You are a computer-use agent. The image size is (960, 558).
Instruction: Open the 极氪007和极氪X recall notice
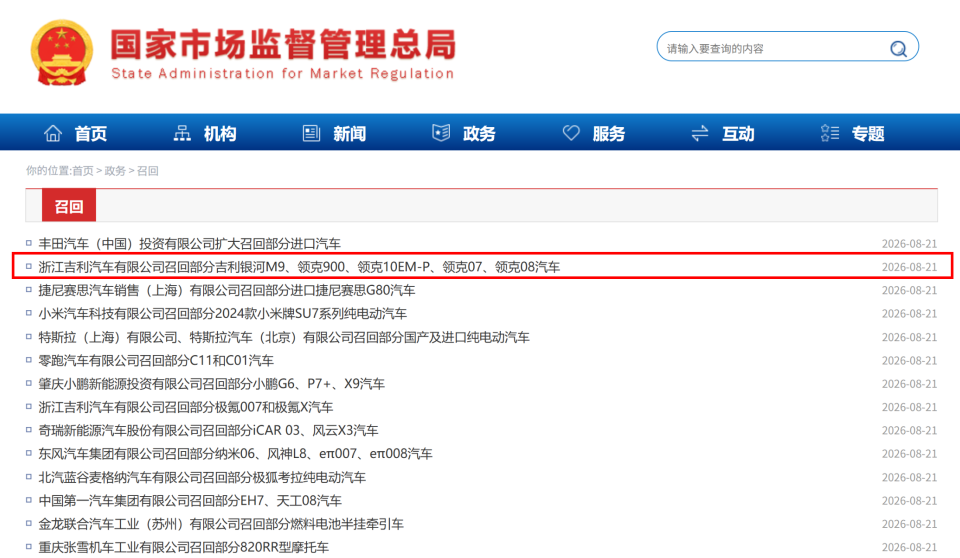tap(186, 407)
